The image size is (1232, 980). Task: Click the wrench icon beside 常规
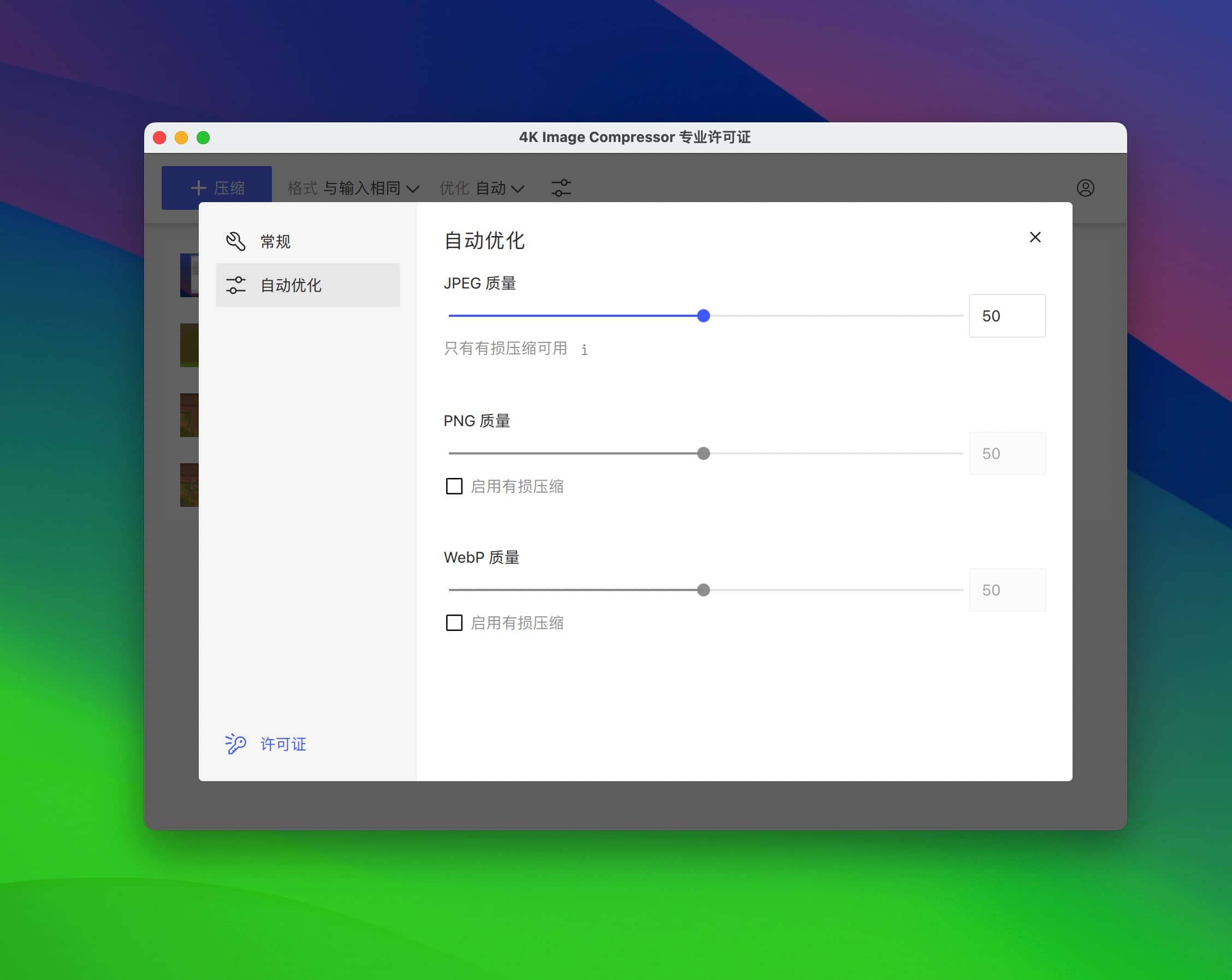[235, 241]
